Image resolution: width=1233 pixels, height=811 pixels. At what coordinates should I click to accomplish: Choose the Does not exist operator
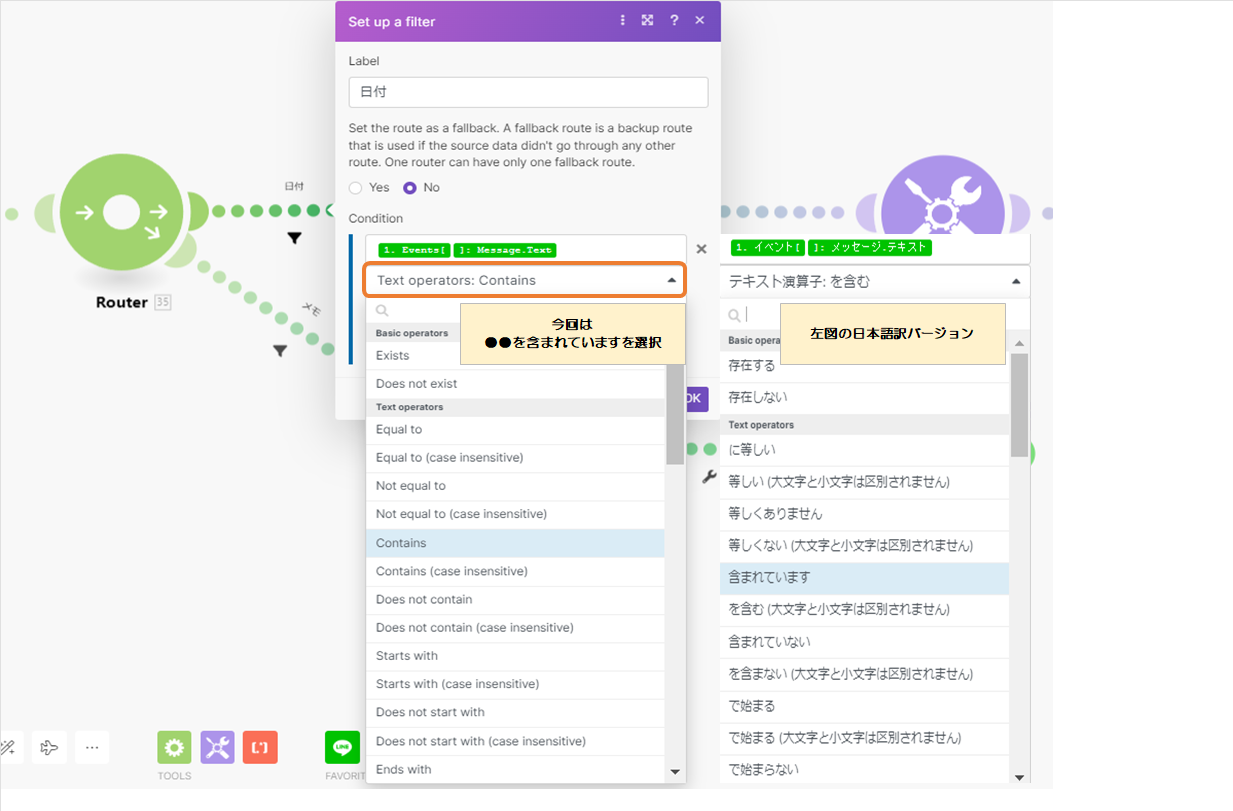515,384
